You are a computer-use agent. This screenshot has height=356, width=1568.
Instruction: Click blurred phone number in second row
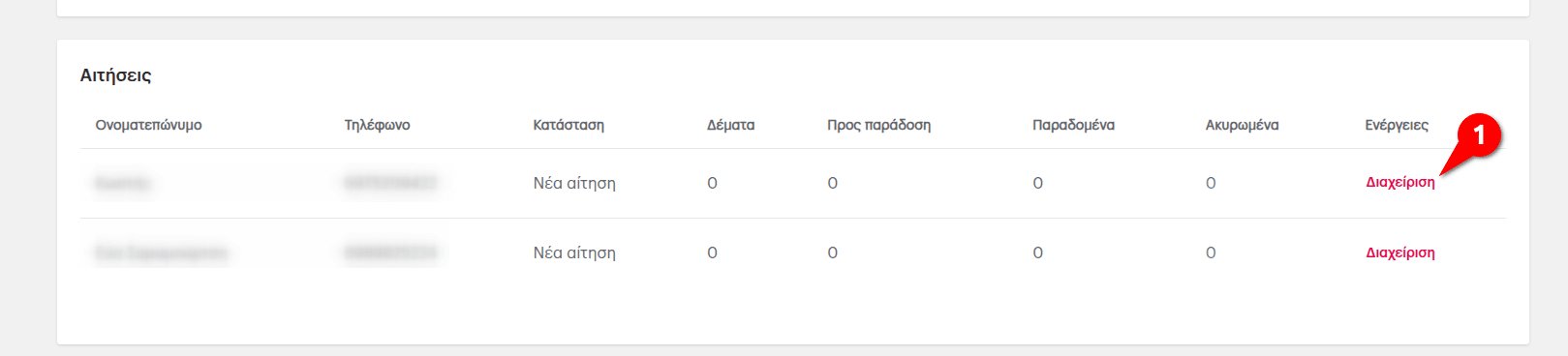coord(390,252)
